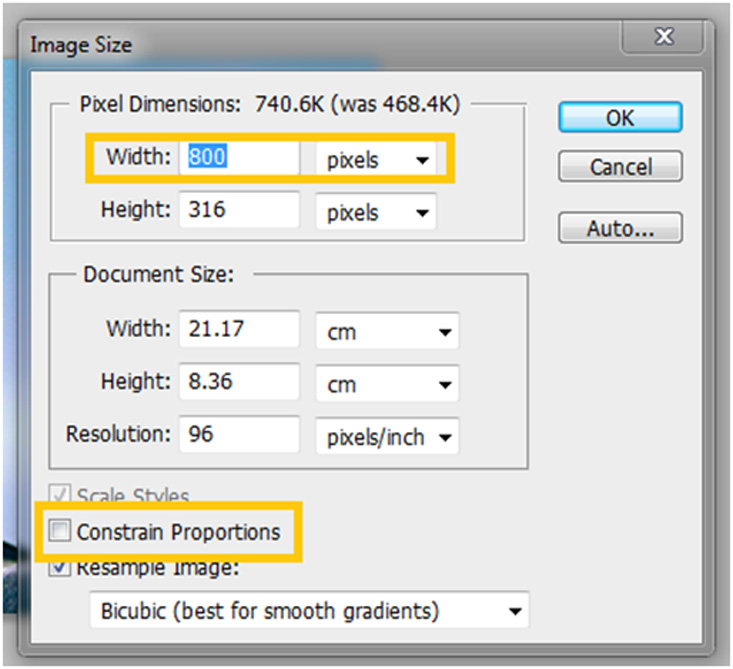Screen dimensions: 733x669
Task: Close the Image Size dialog
Action: [x=664, y=37]
